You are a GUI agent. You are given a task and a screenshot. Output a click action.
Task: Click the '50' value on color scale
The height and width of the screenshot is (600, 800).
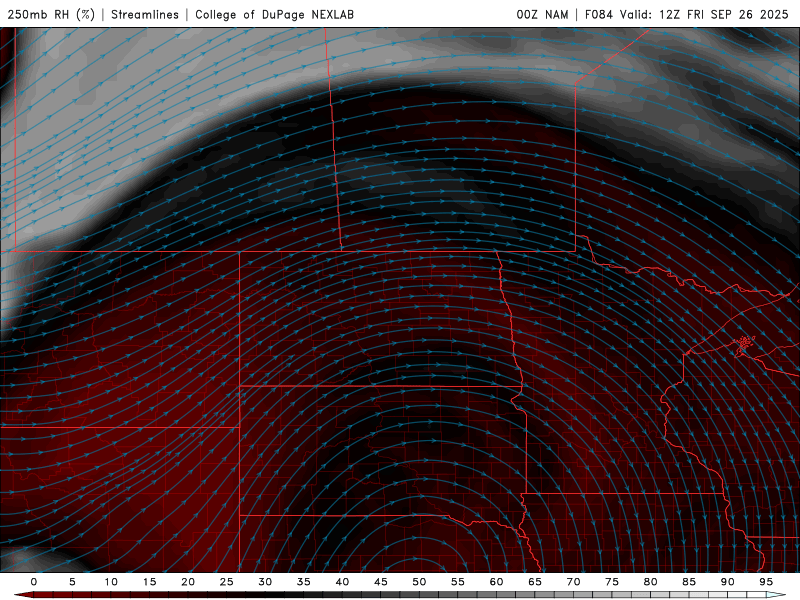point(419,582)
